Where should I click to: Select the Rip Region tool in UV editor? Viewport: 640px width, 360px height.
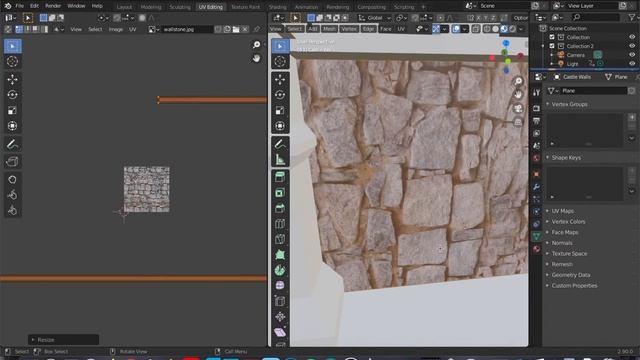tap(12, 162)
